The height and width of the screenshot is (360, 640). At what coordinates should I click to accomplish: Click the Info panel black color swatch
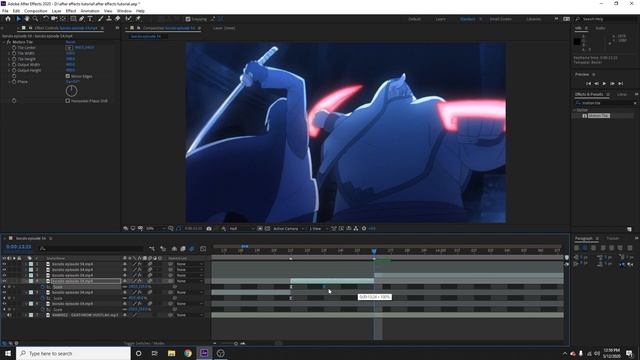point(577,41)
